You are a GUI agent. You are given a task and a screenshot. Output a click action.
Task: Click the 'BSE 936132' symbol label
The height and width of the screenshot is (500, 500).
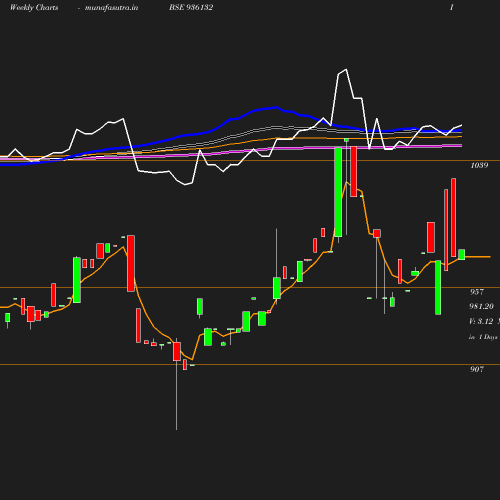[191, 7]
